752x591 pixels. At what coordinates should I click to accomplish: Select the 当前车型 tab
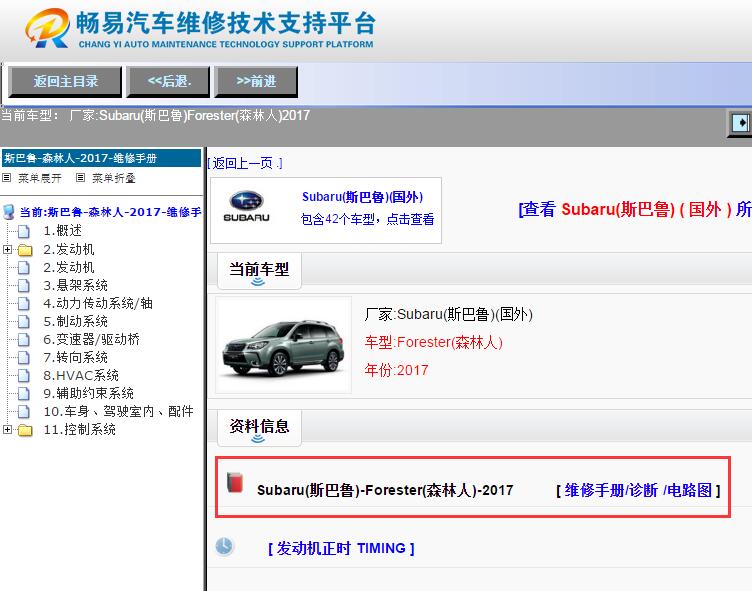259,271
